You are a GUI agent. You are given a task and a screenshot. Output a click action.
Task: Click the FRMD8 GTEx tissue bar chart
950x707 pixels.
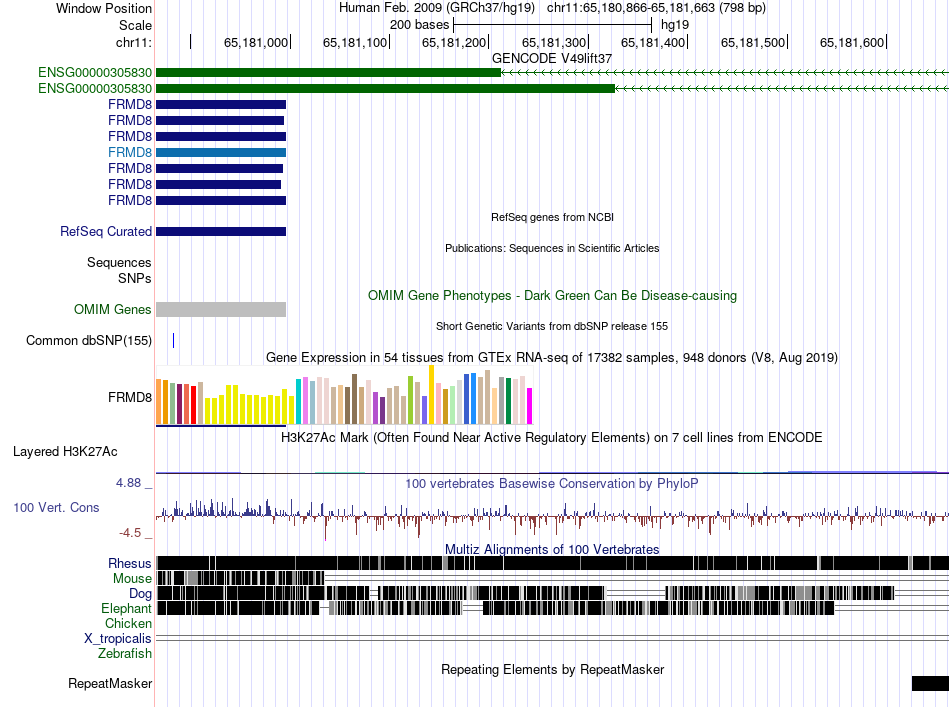(344, 395)
